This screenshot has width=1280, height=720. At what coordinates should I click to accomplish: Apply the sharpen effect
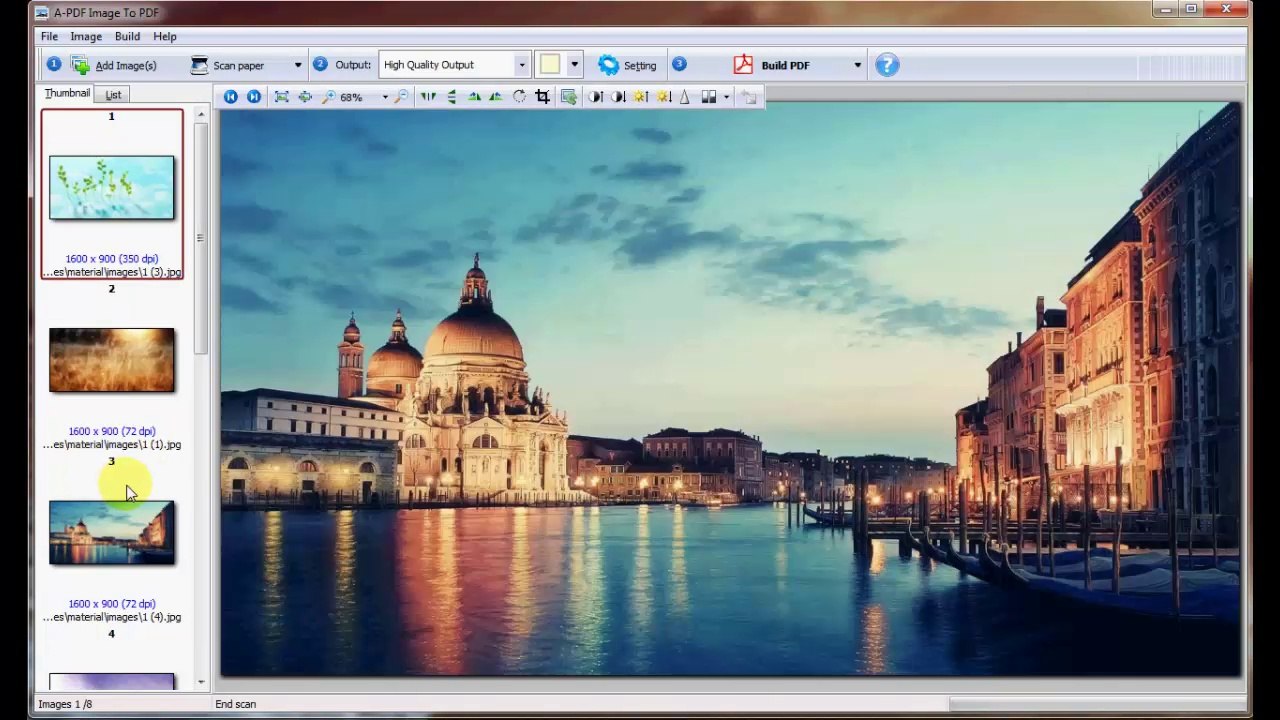[x=684, y=97]
